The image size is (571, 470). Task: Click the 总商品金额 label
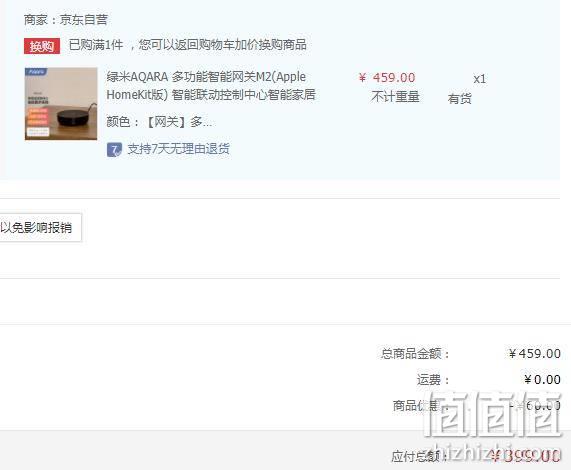[x=415, y=354]
